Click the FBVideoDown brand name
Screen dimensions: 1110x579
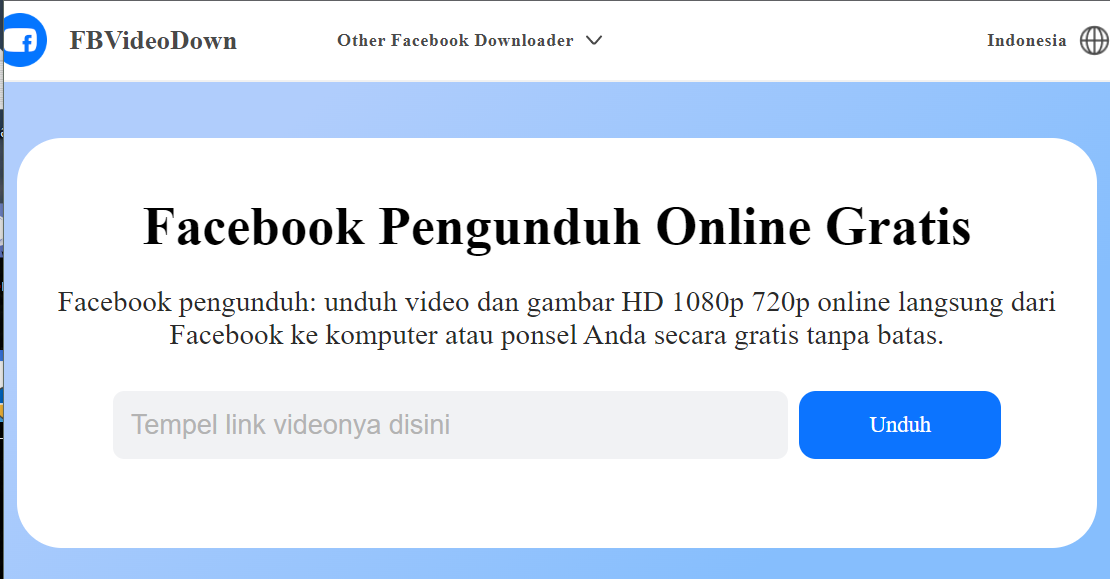coord(153,41)
